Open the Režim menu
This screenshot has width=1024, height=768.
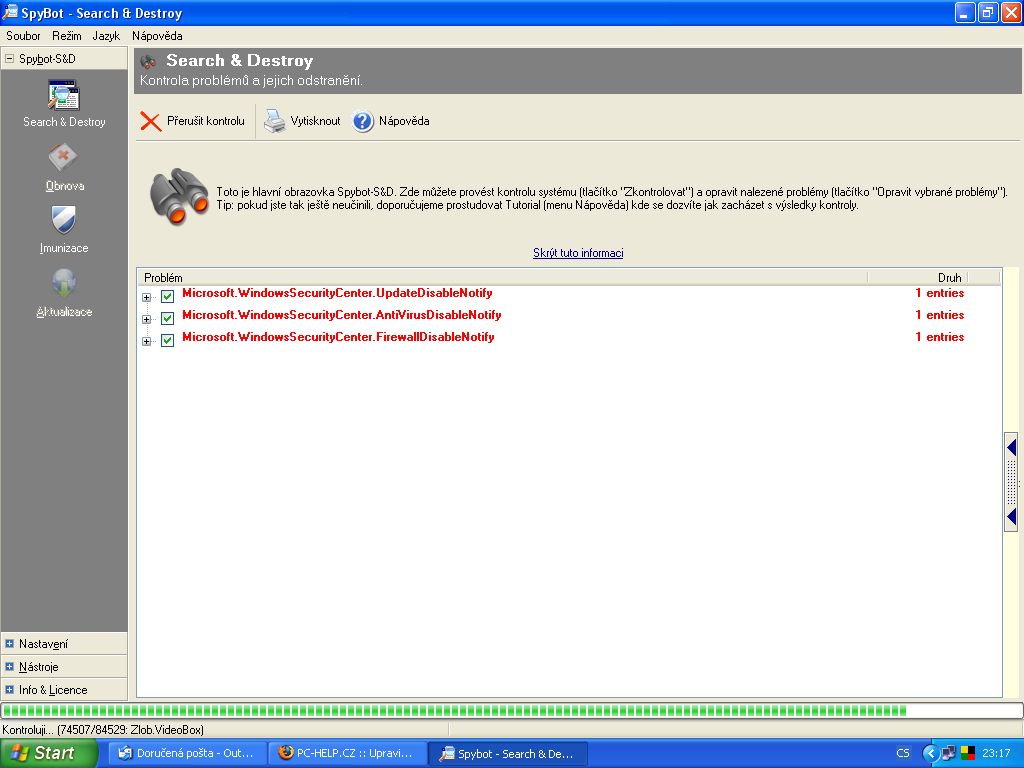pyautogui.click(x=67, y=36)
